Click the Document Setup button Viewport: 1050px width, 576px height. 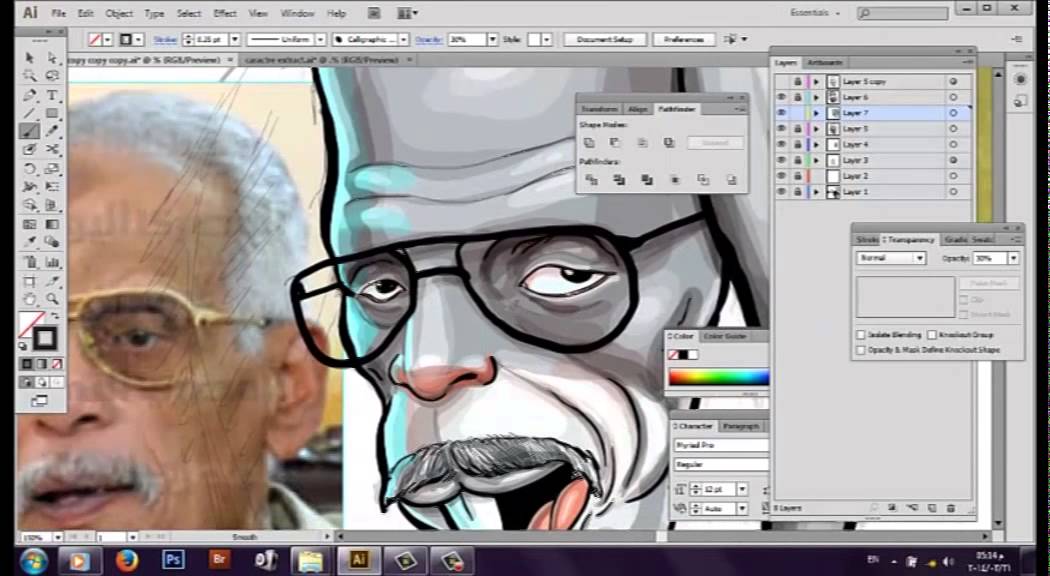(604, 39)
